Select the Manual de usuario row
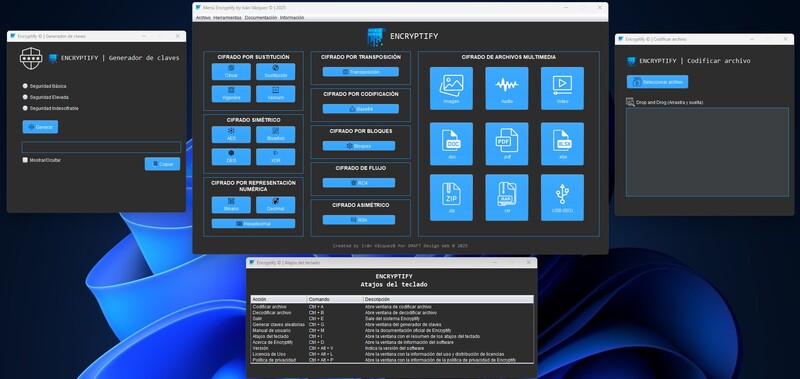Viewport: 800px width, 379px height. click(x=392, y=331)
